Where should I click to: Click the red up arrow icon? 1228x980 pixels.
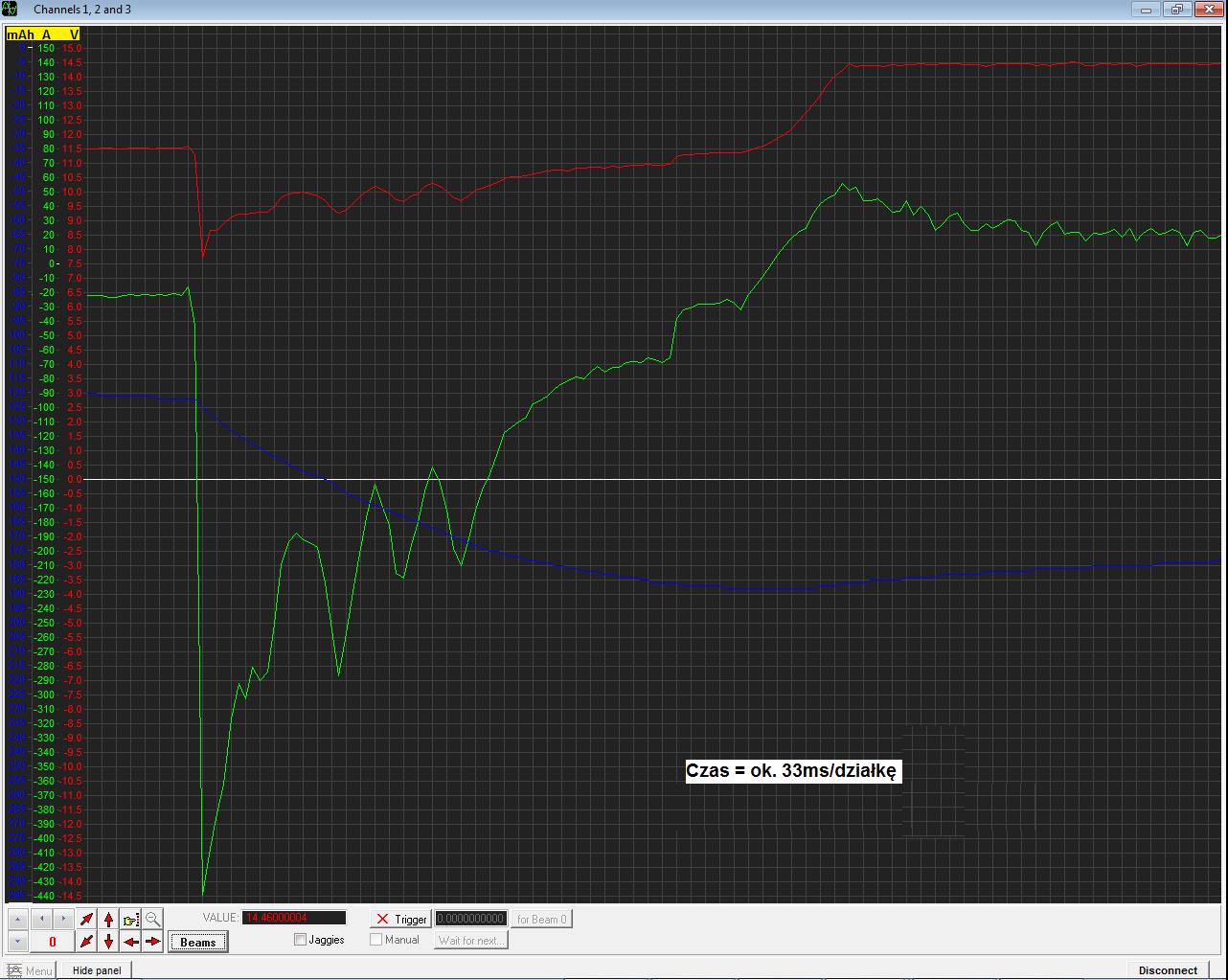coord(109,920)
